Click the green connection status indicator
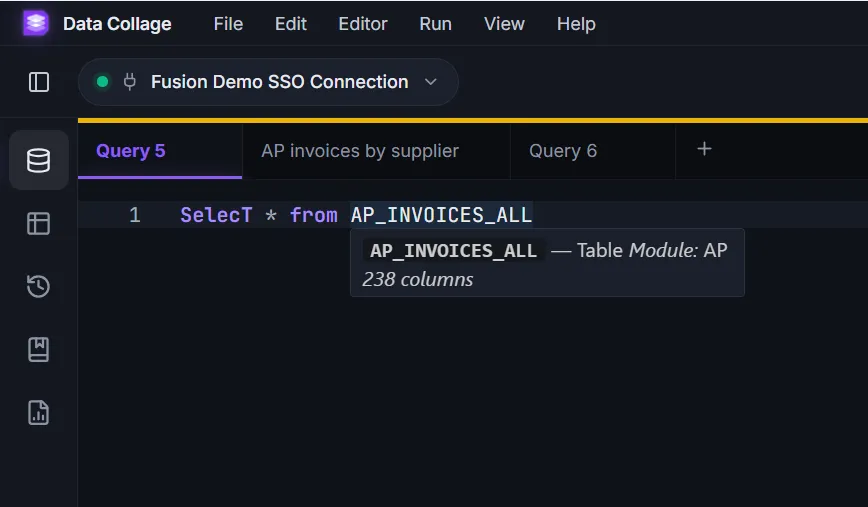 [102, 82]
